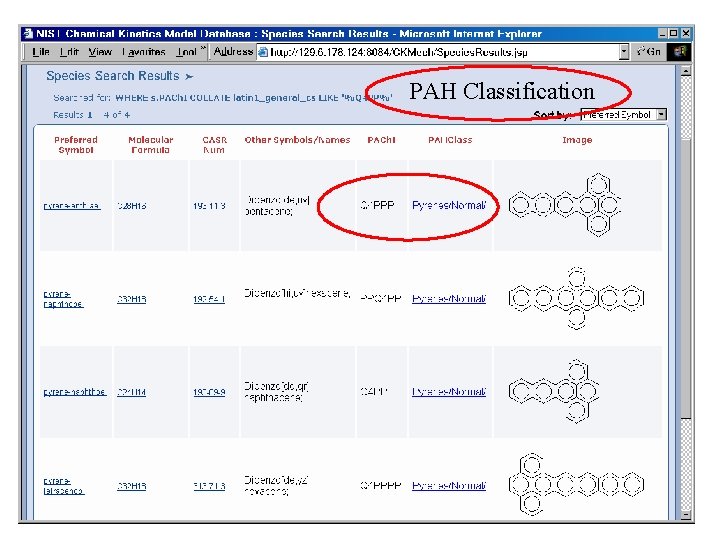
Task: Open the File menu
Action: [41, 51]
